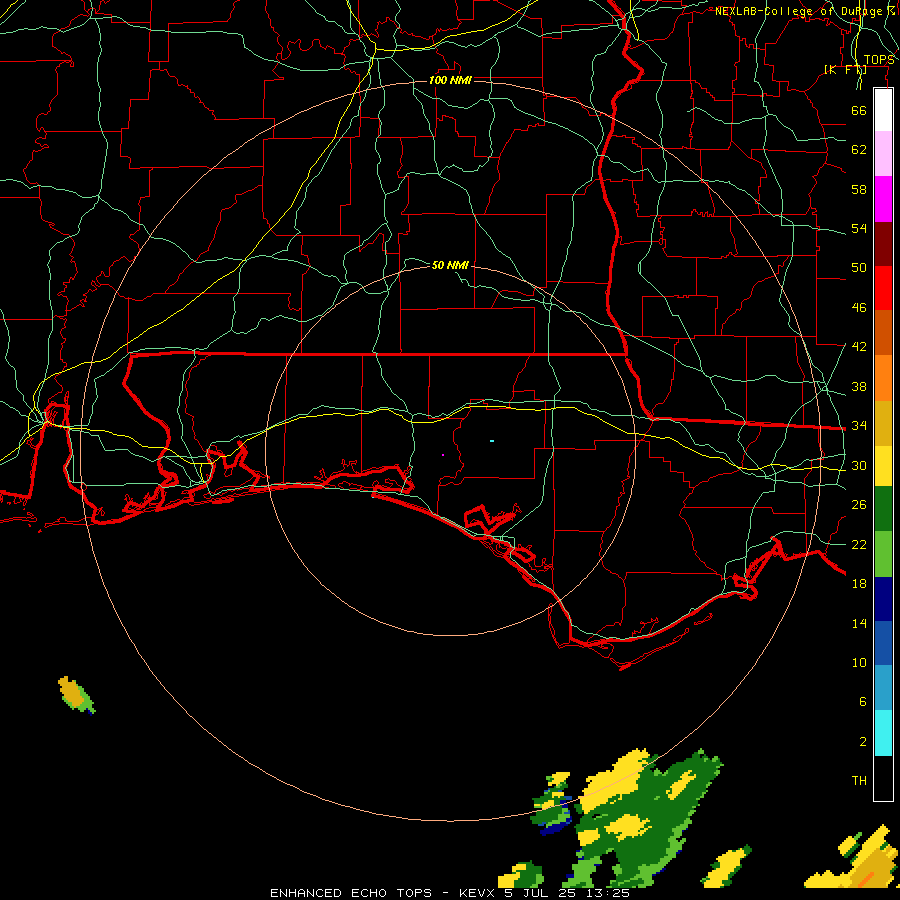Click the white swatch at legend top
The height and width of the screenshot is (900, 900).
(883, 110)
